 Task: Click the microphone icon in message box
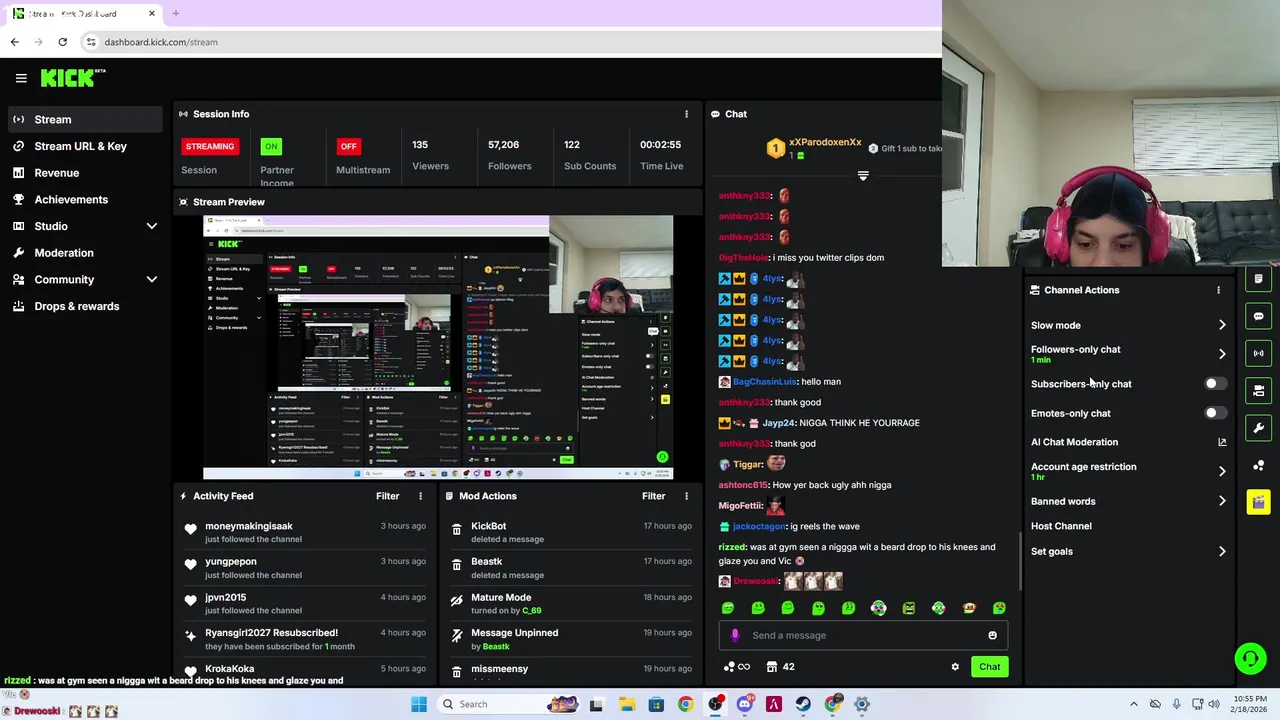click(735, 635)
